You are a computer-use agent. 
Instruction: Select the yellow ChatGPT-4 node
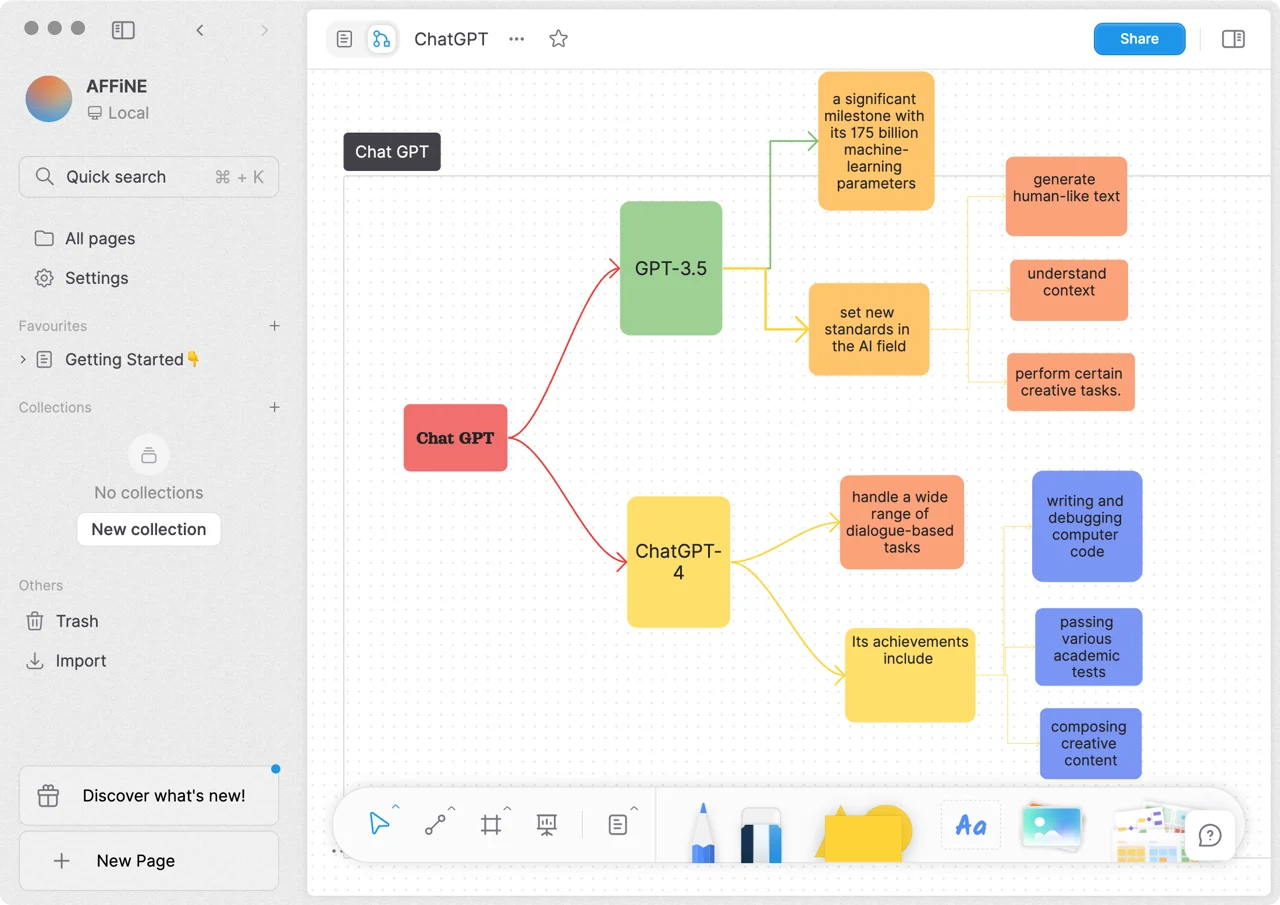click(x=678, y=562)
